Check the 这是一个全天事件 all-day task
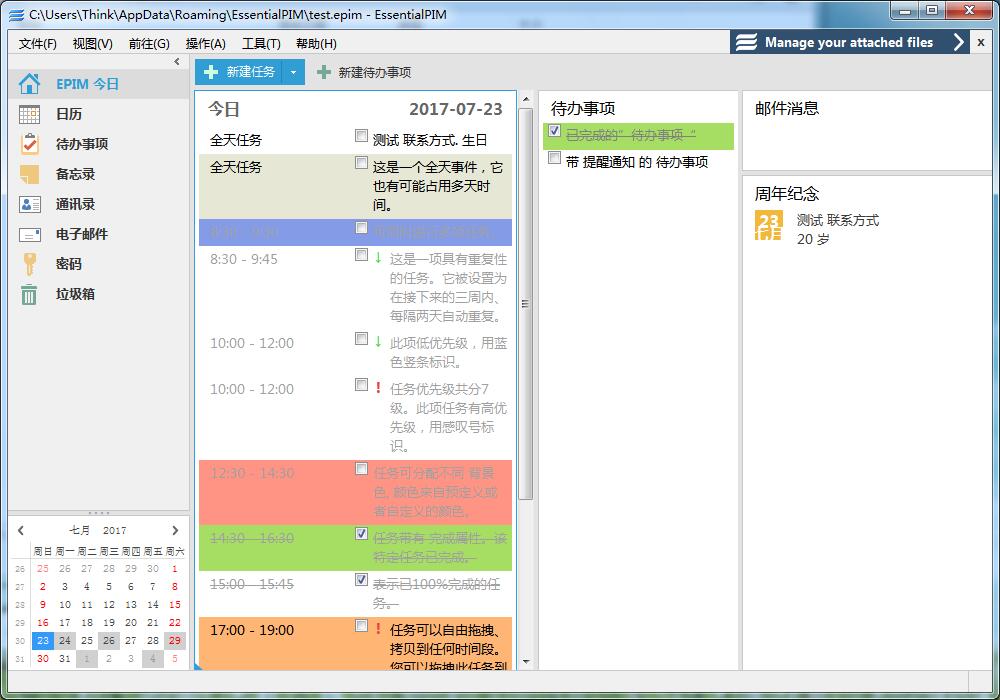The width and height of the screenshot is (1000, 700). [361, 163]
